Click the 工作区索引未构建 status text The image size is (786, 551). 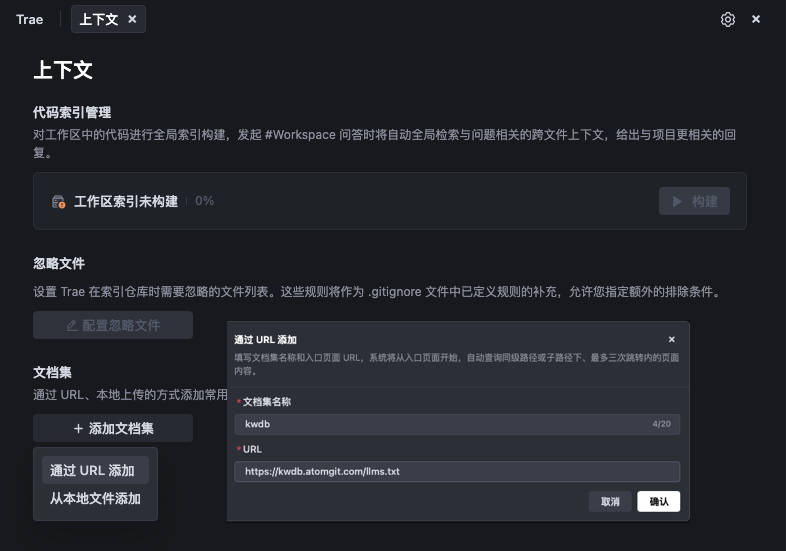point(126,202)
